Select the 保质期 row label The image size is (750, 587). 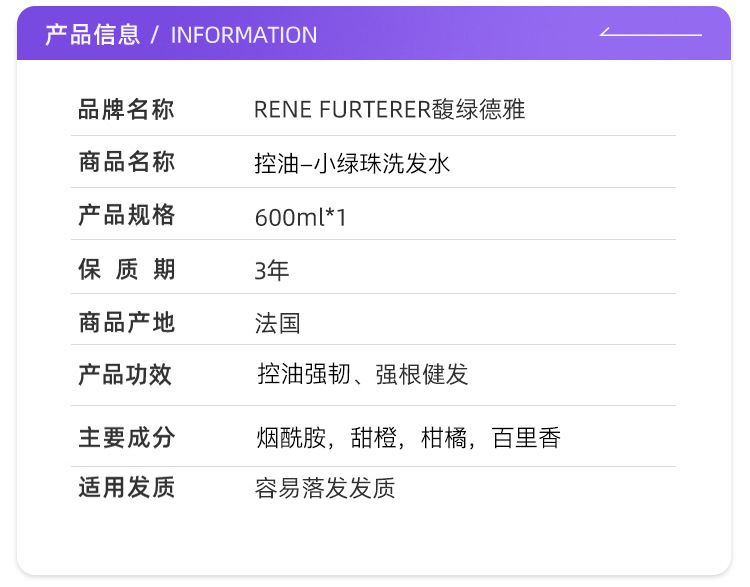(127, 269)
